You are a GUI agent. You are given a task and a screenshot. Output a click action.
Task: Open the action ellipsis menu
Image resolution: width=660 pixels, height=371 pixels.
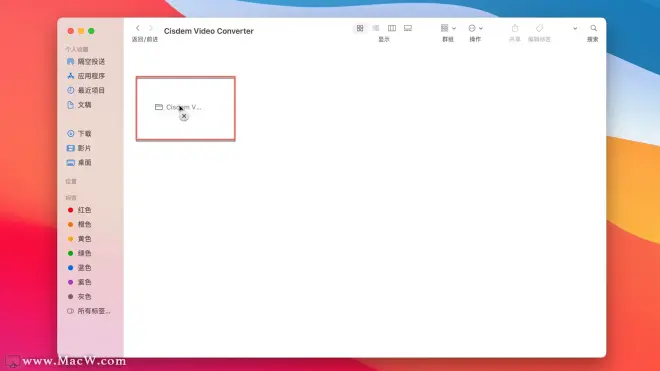pos(475,28)
